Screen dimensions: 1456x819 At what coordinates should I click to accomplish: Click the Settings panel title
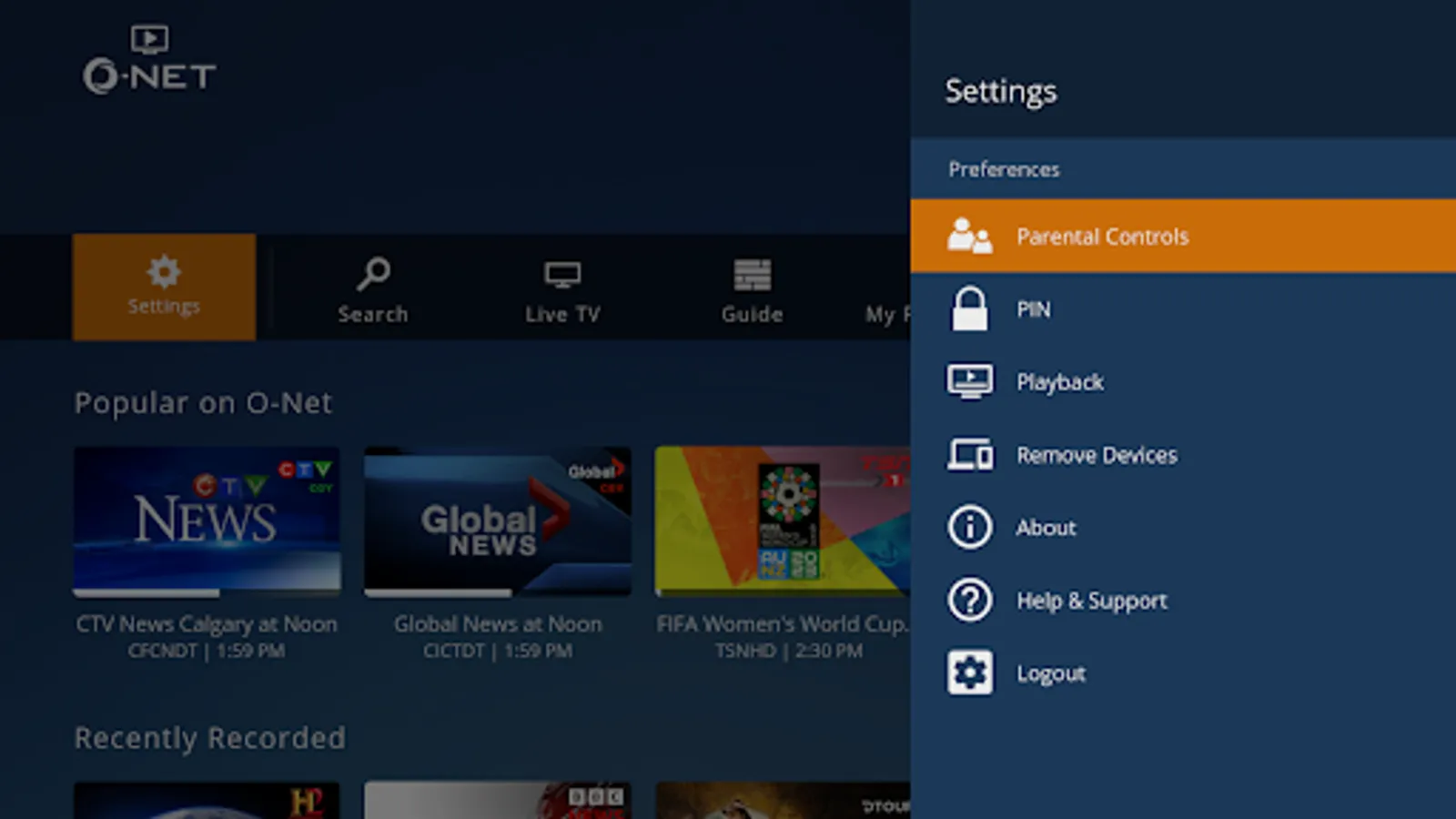(1001, 91)
